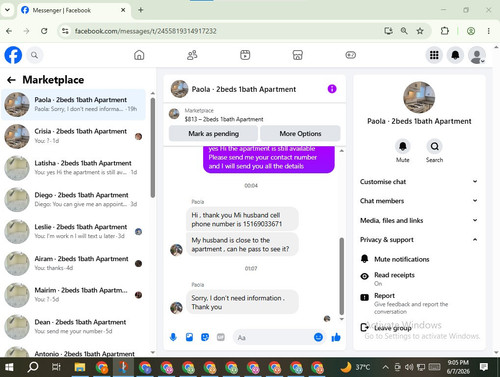Open the account profile picture menu
This screenshot has width=500, height=377.
pyautogui.click(x=477, y=55)
